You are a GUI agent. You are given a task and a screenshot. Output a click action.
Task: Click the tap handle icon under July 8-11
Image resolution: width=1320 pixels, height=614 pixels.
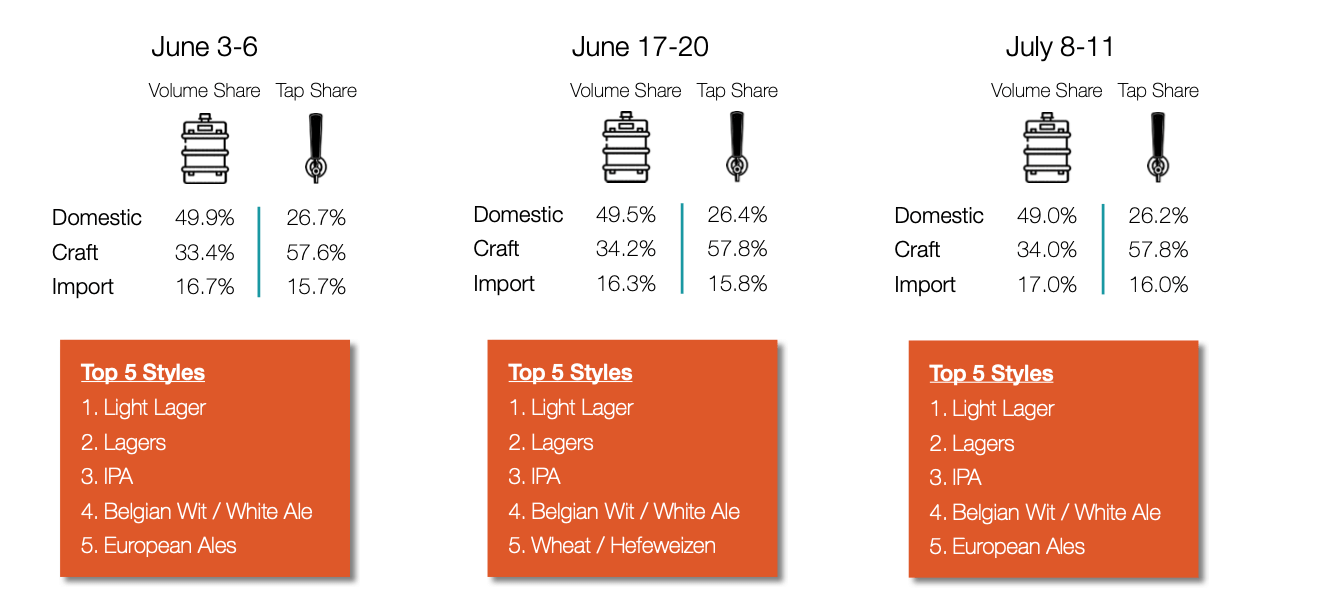pos(1159,147)
